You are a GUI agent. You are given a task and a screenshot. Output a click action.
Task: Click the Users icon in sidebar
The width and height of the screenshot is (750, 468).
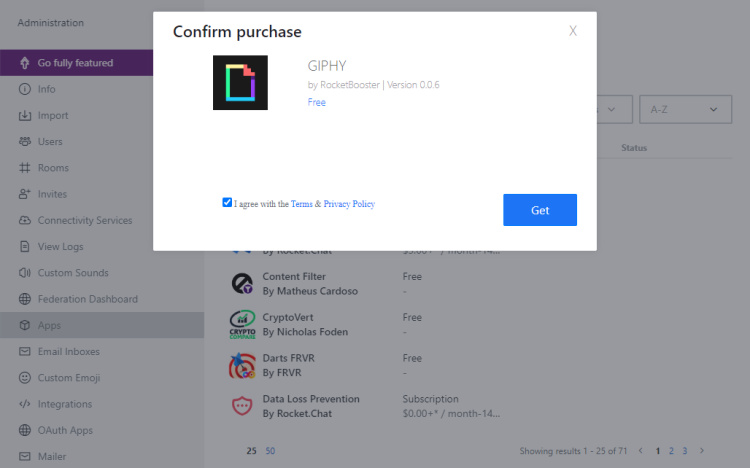(25, 142)
